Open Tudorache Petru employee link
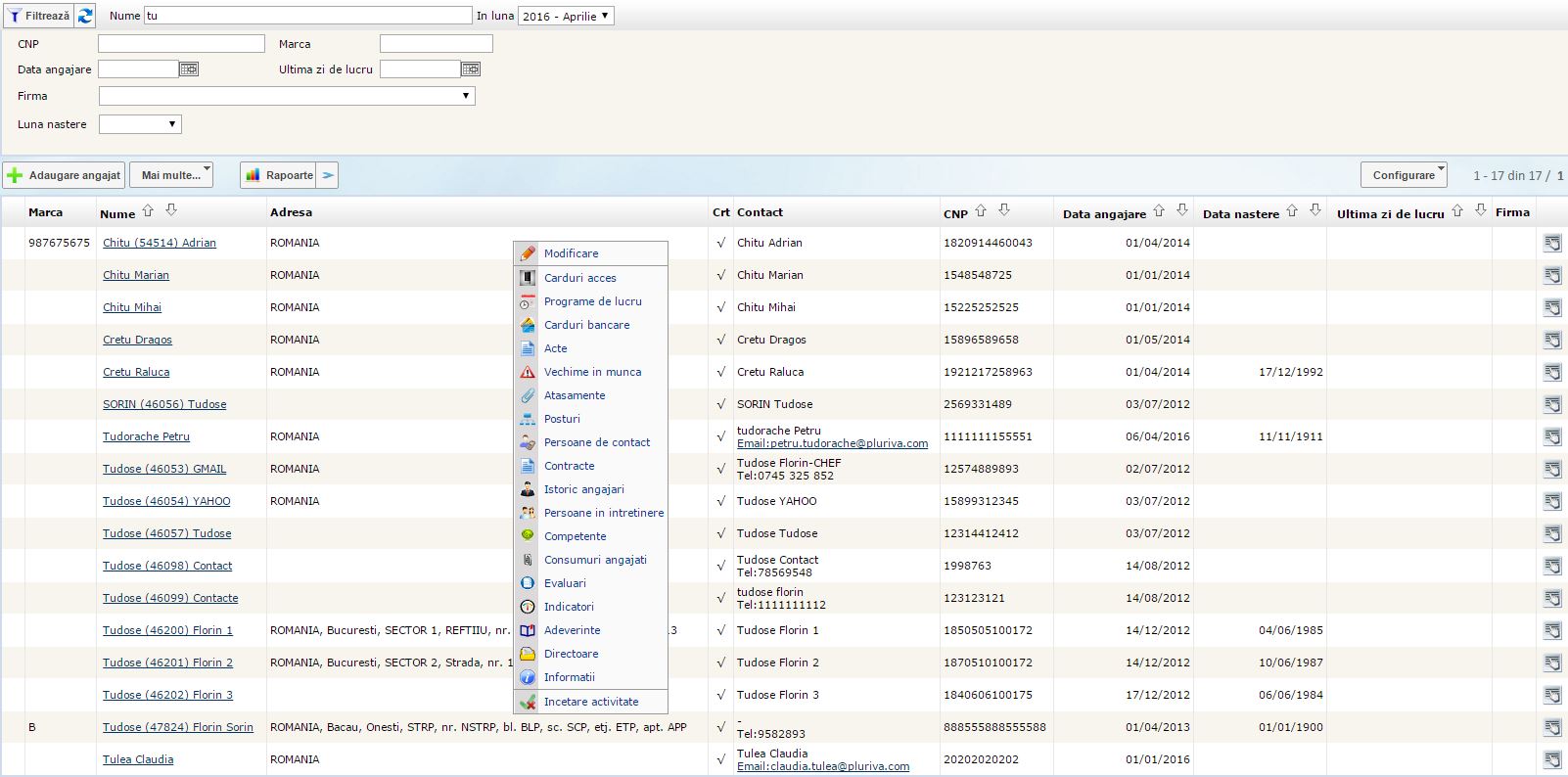1568x777 pixels. 146,436
